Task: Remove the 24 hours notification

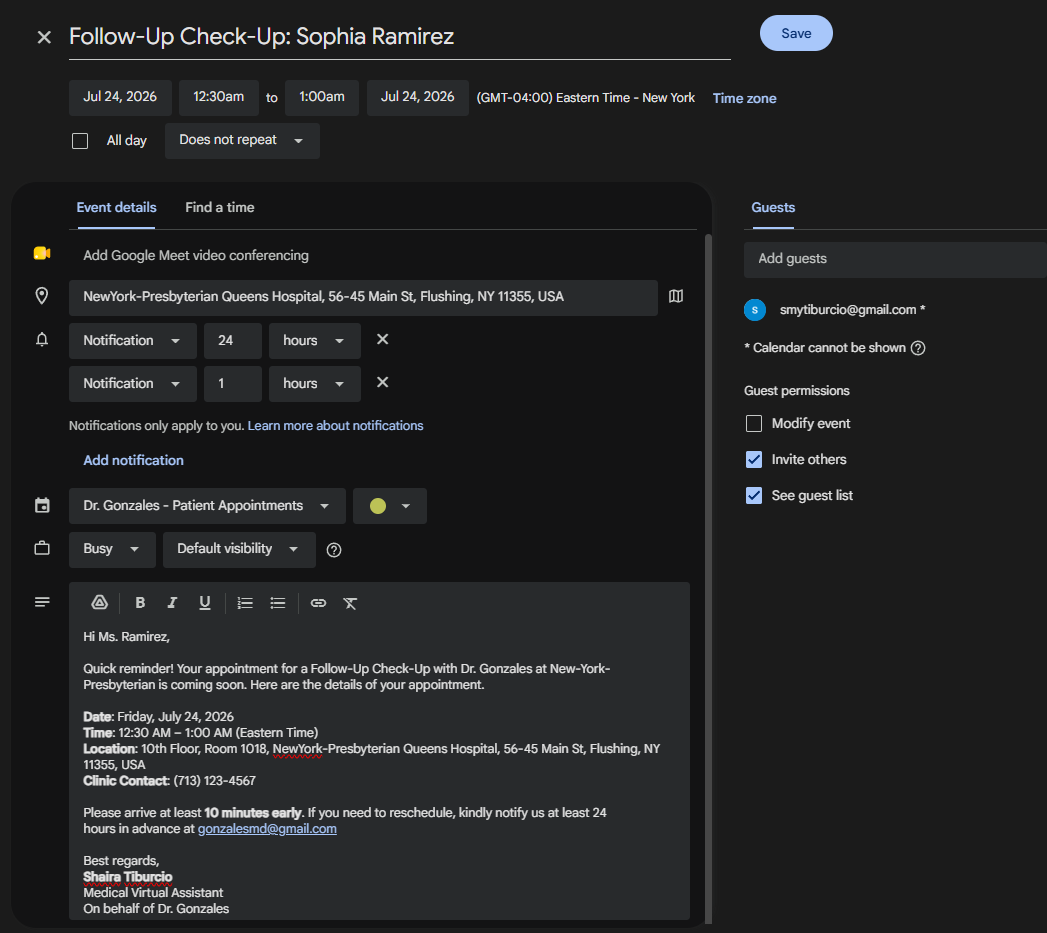Action: pos(383,339)
